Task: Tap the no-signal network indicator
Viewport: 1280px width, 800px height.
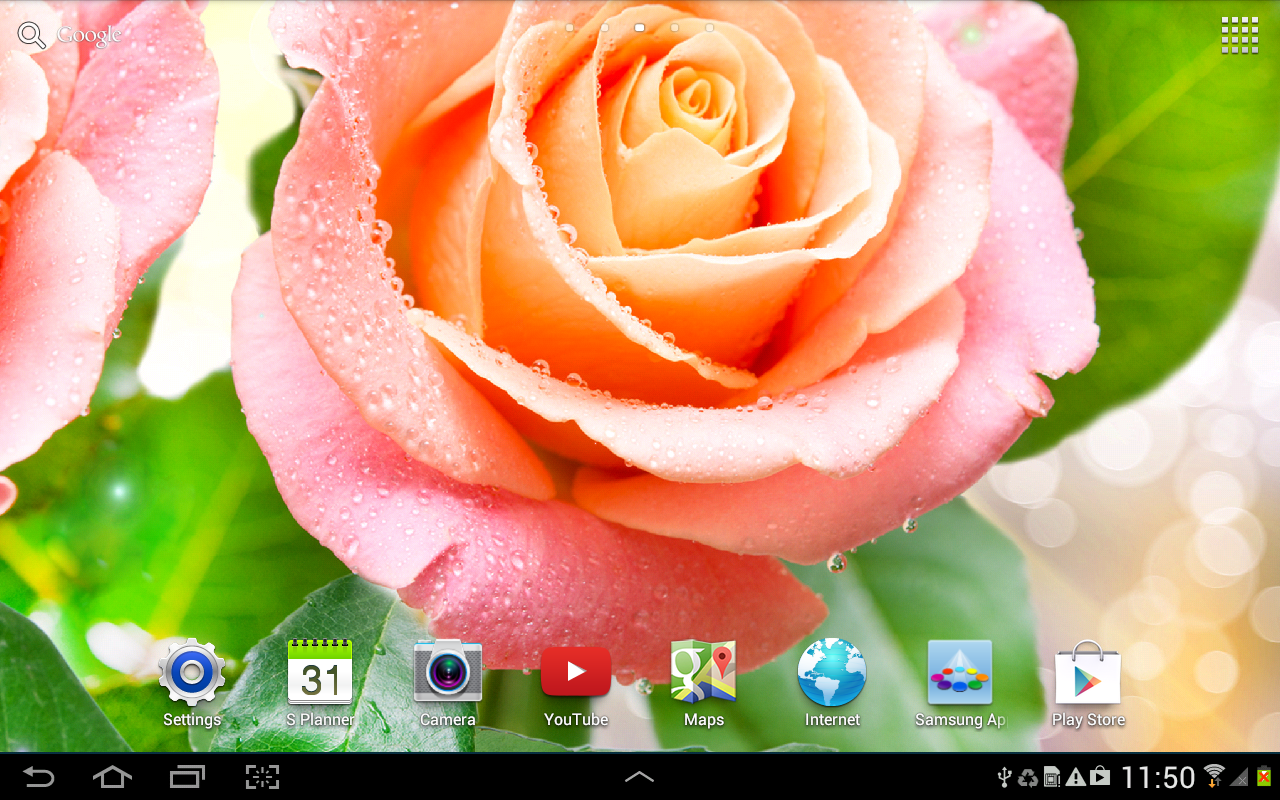Action: point(1240,777)
